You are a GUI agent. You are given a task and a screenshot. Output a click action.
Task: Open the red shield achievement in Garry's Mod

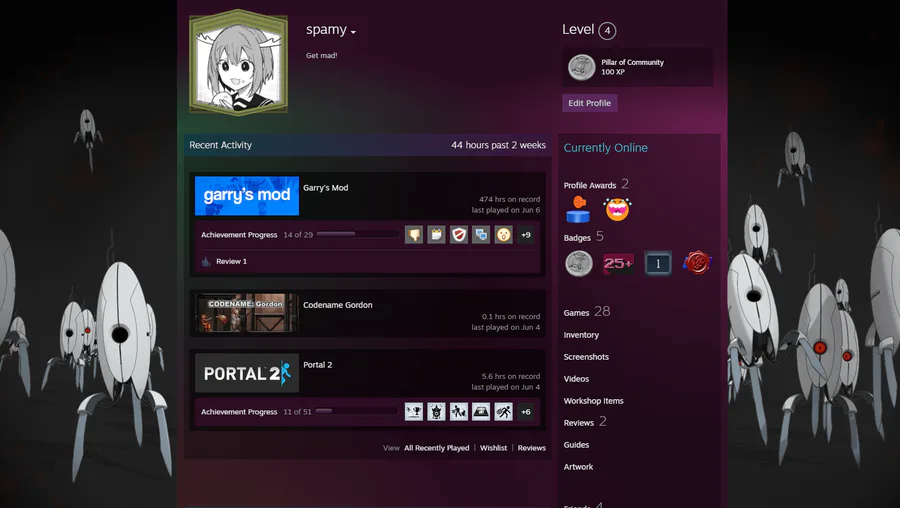point(459,235)
